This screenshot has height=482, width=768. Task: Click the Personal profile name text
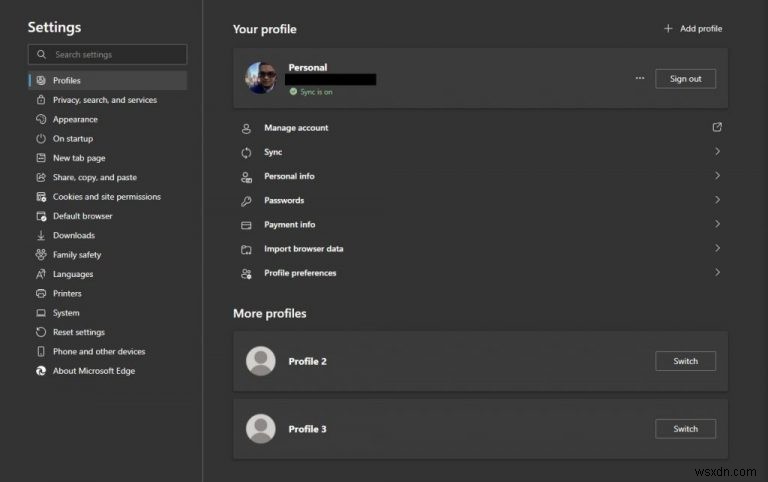coord(308,68)
